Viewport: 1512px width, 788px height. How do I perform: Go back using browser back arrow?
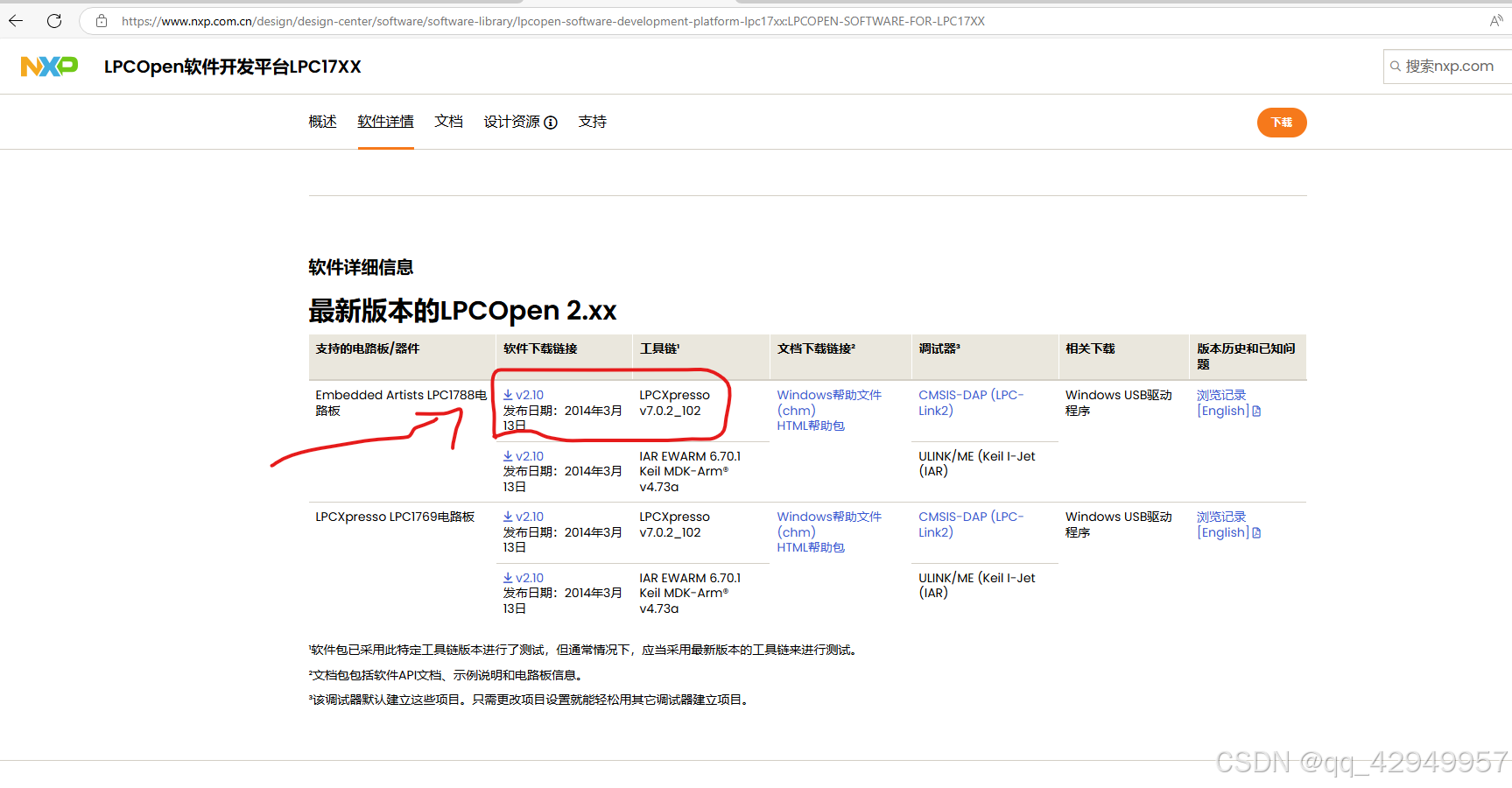pyautogui.click(x=16, y=21)
